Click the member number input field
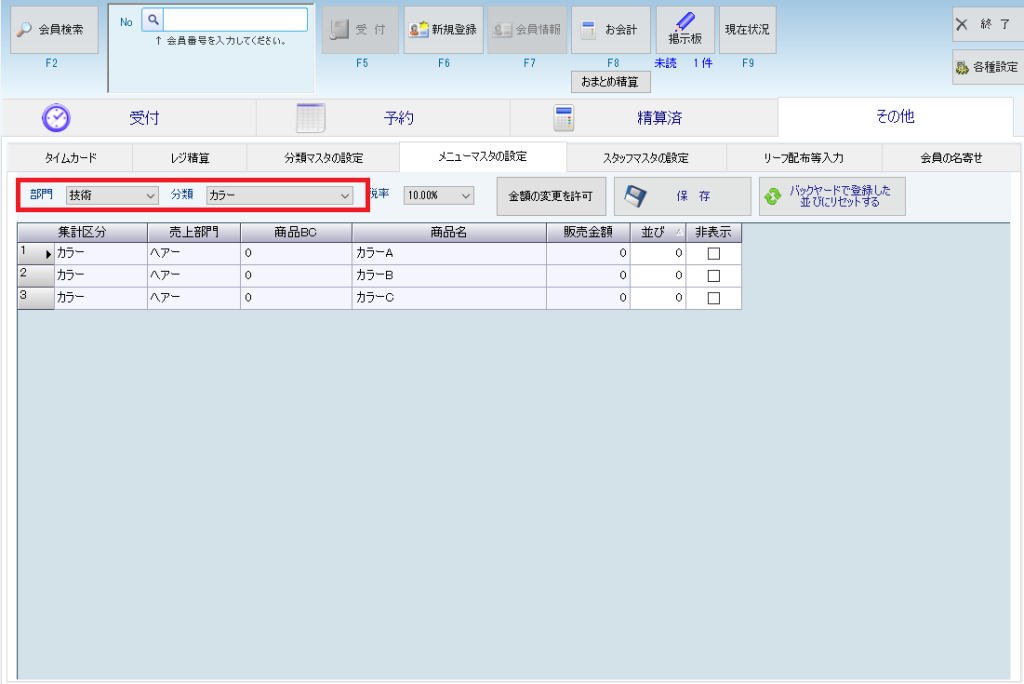The width and height of the screenshot is (1024, 684). (x=235, y=19)
